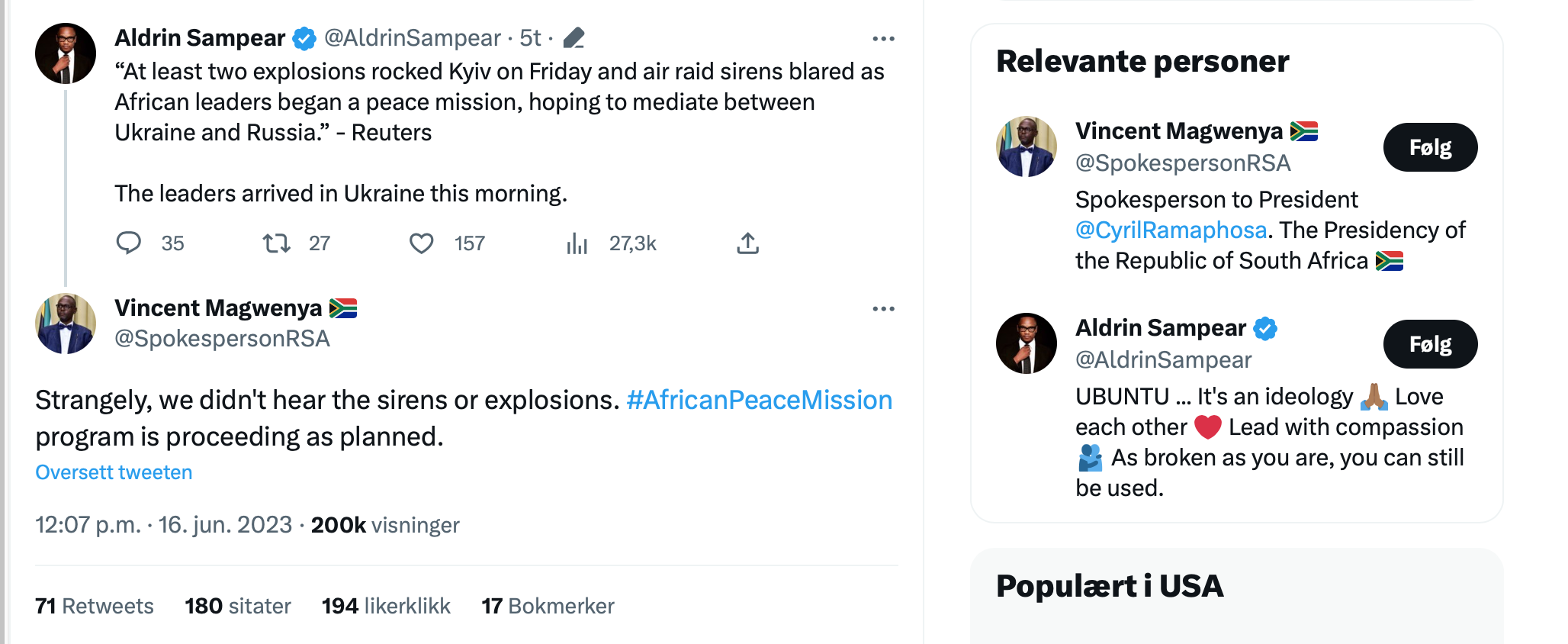Click Aldrin Sampear's verified badge in tweet header
This screenshot has height=644, width=1568.
pos(304,38)
